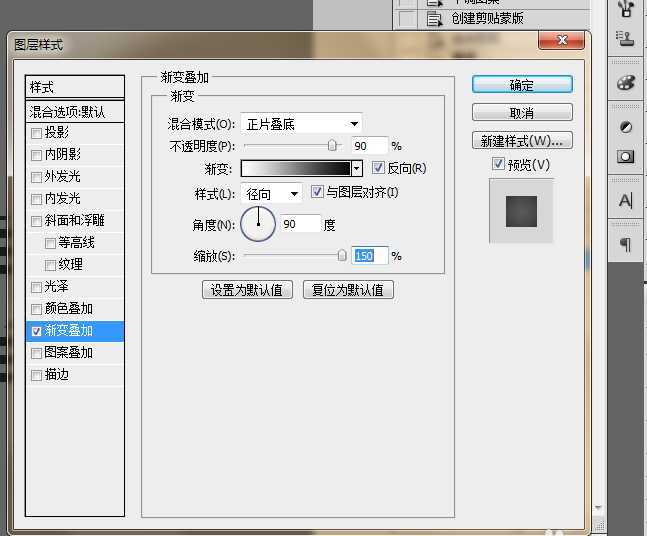Open the paragraph panel icon
Screen dimensions: 647x536
click(x=627, y=245)
